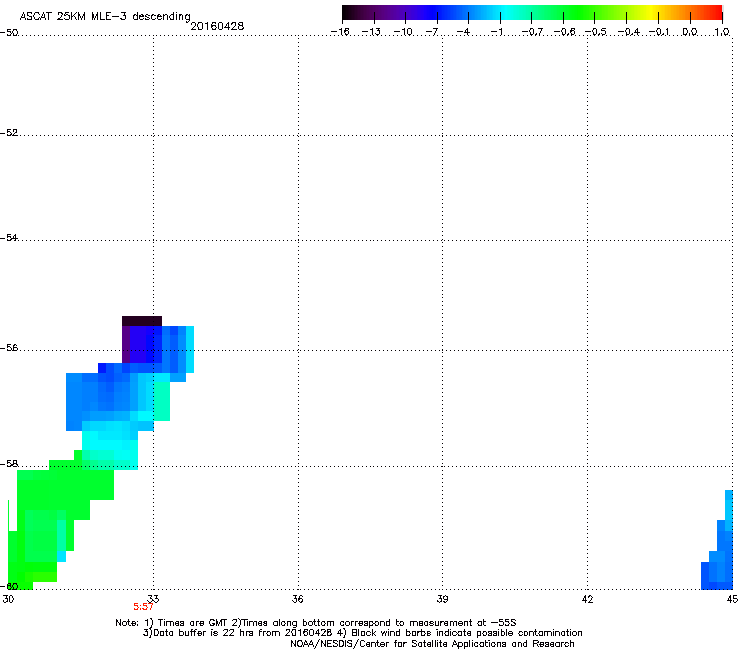Viewport: 740px width, 650px height.
Task: Click the color bar label '1.0'
Action: [722, 32]
